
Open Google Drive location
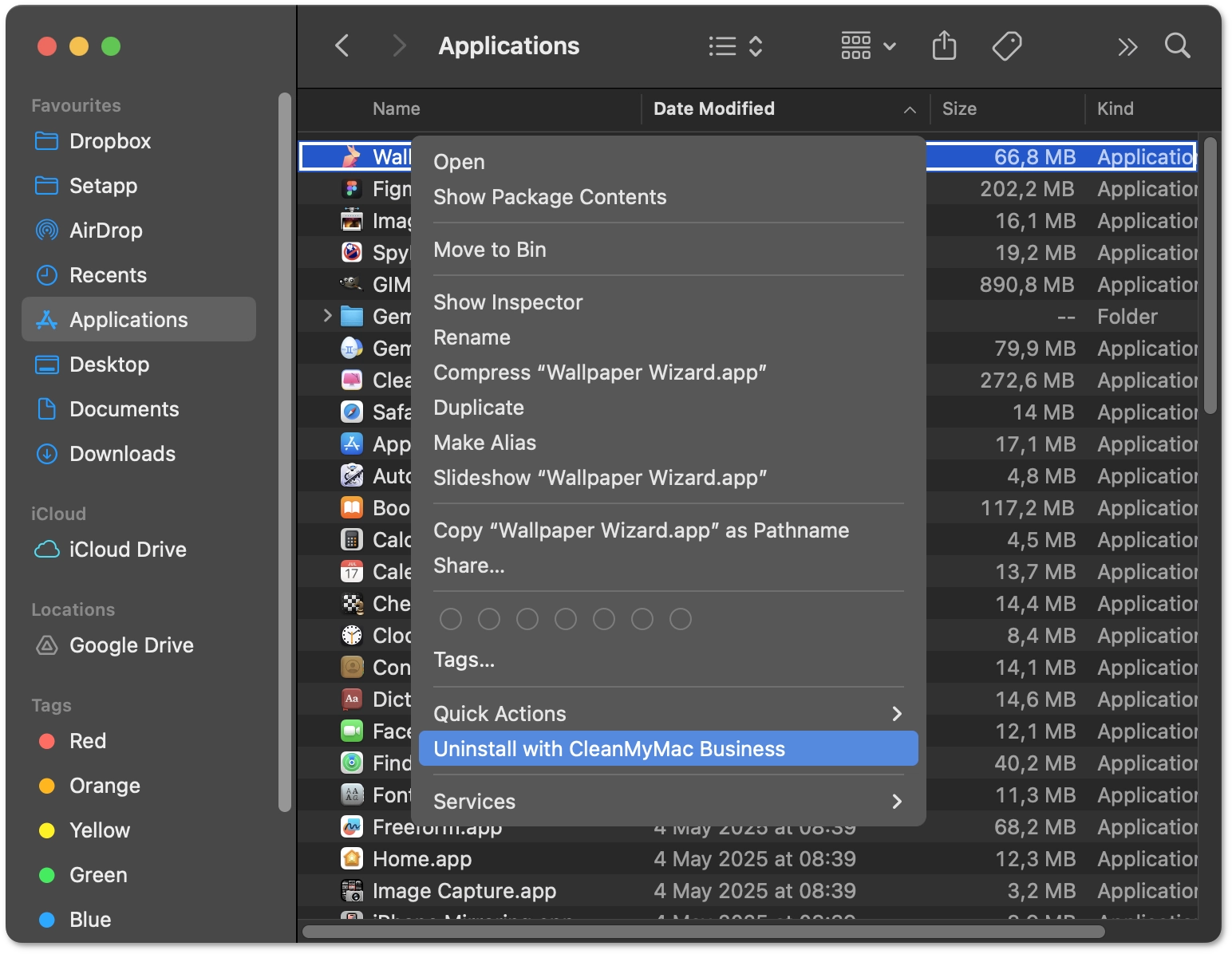pos(139,645)
